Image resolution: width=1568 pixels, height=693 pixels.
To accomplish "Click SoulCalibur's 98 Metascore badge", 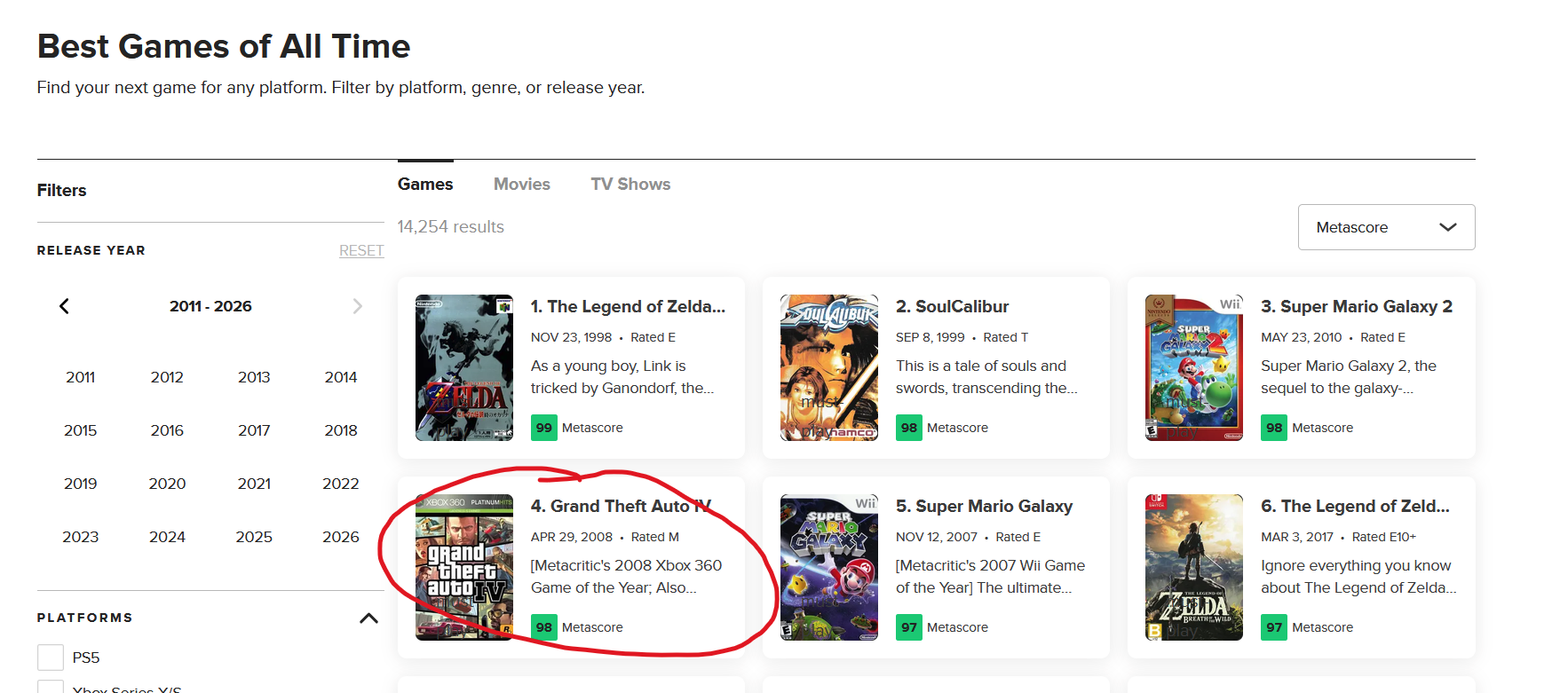I will (909, 428).
